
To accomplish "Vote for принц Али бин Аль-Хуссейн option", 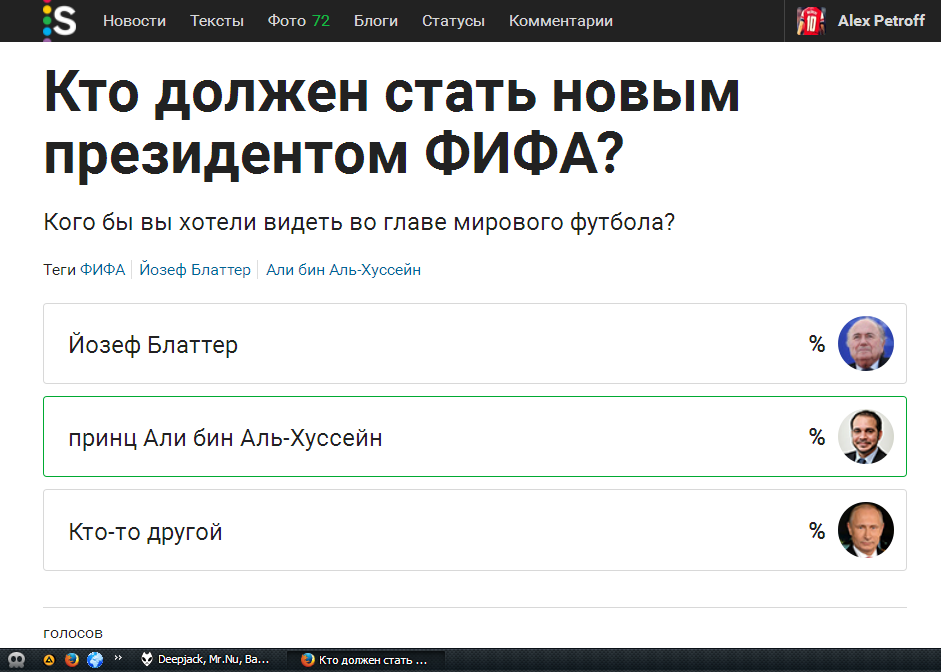I will pyautogui.click(x=475, y=437).
